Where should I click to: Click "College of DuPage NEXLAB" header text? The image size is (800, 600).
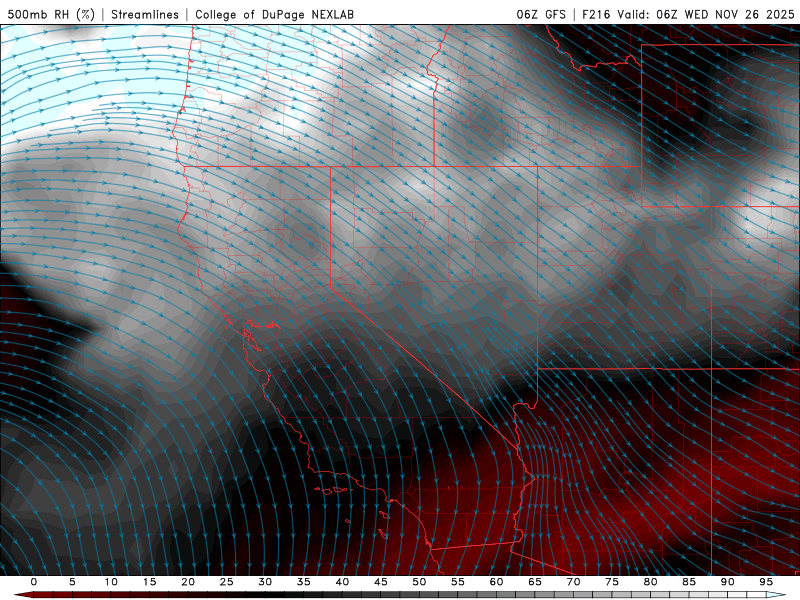pyautogui.click(x=274, y=14)
